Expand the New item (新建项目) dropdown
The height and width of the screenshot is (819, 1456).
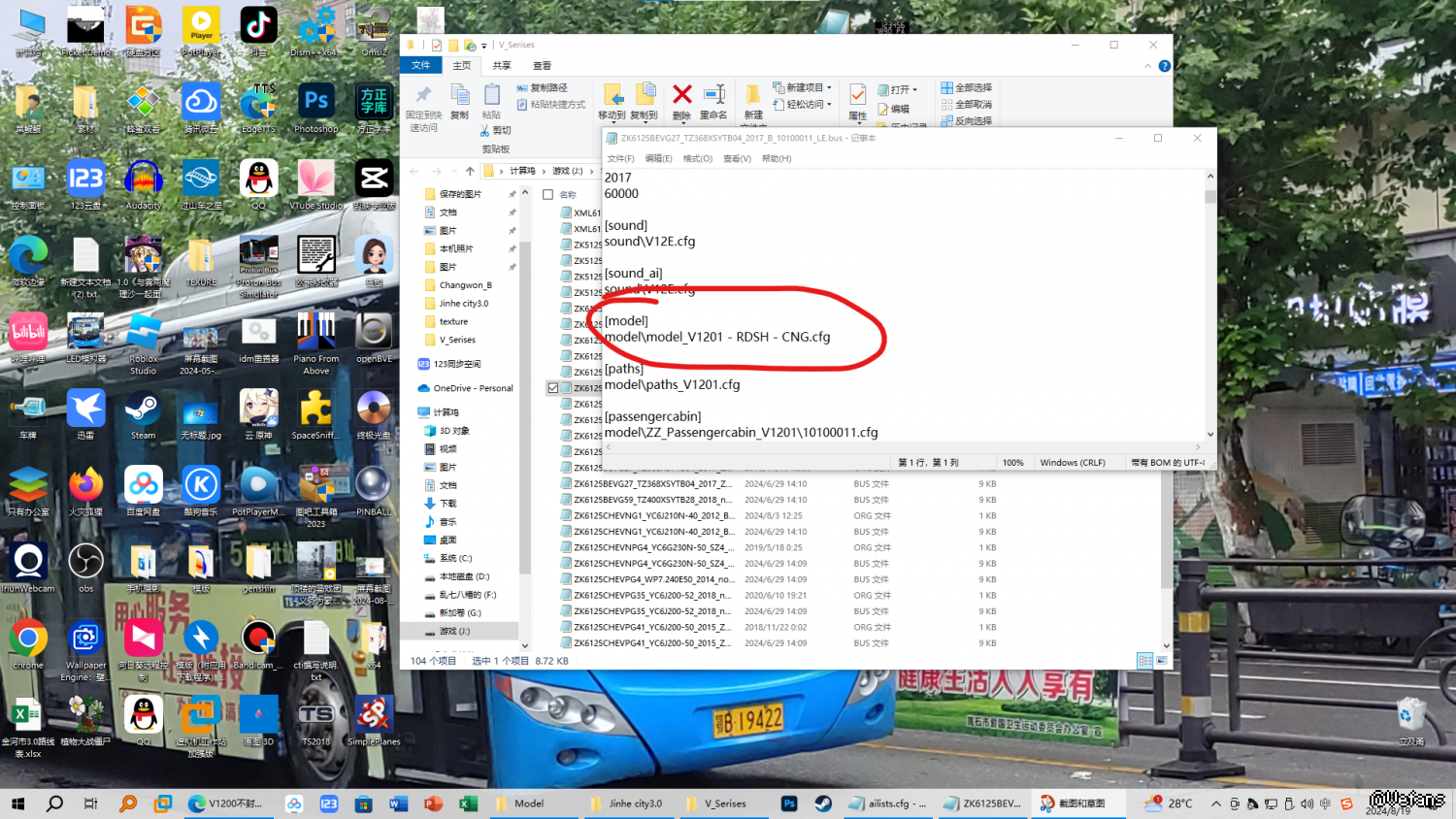click(829, 87)
